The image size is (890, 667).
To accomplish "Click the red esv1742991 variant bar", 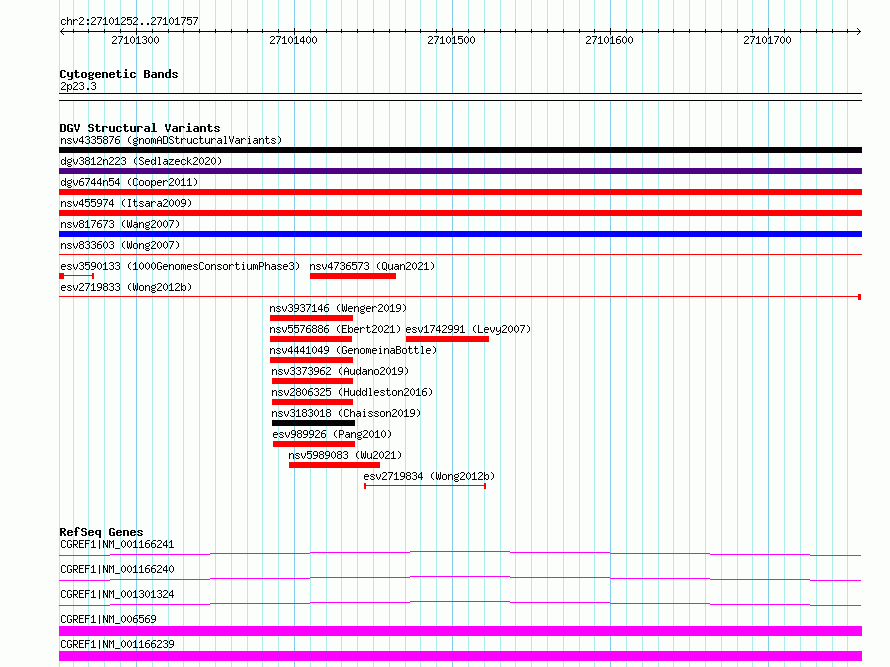I will pyautogui.click(x=447, y=339).
